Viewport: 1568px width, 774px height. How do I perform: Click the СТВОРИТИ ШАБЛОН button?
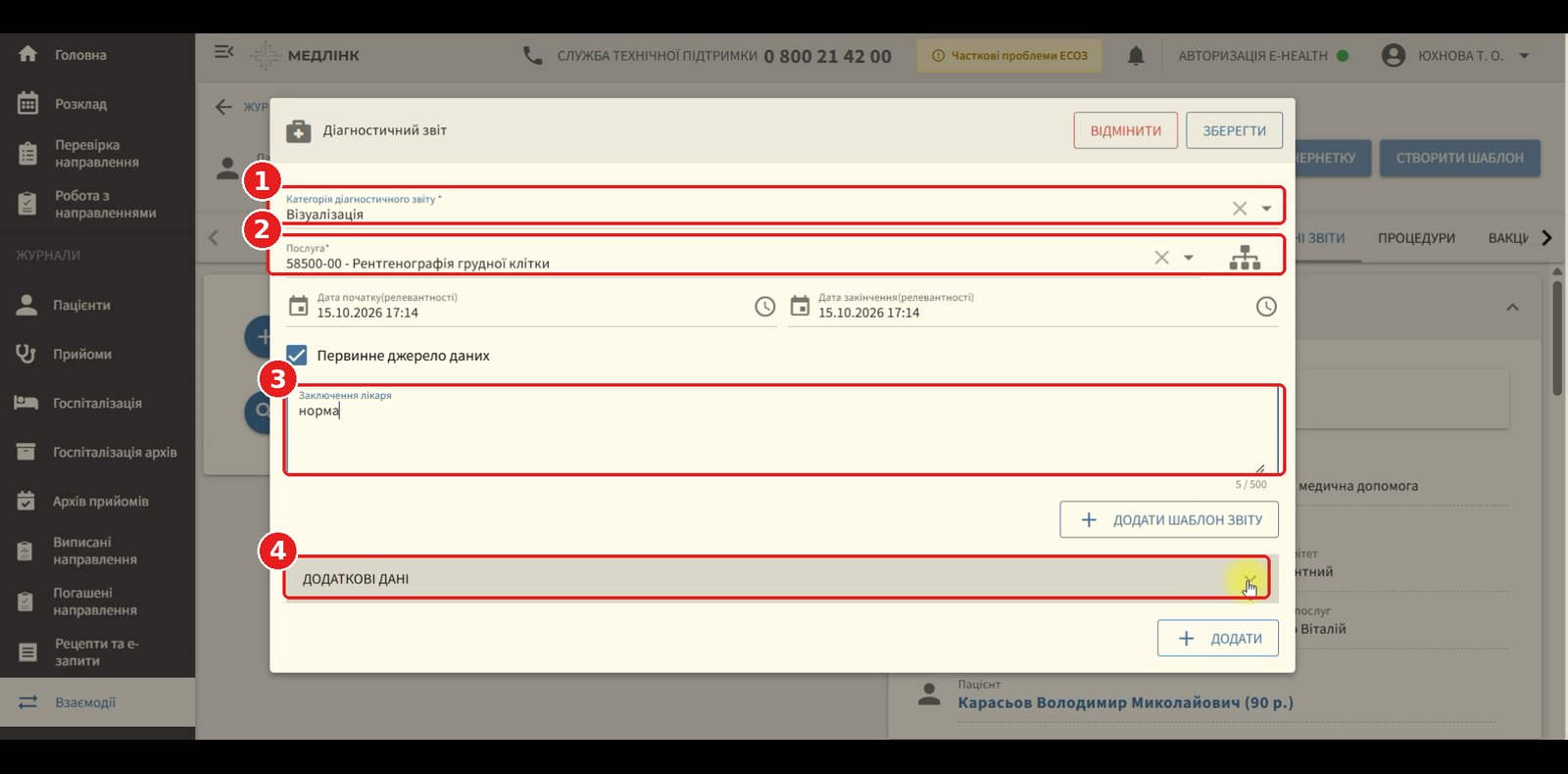[1460, 158]
